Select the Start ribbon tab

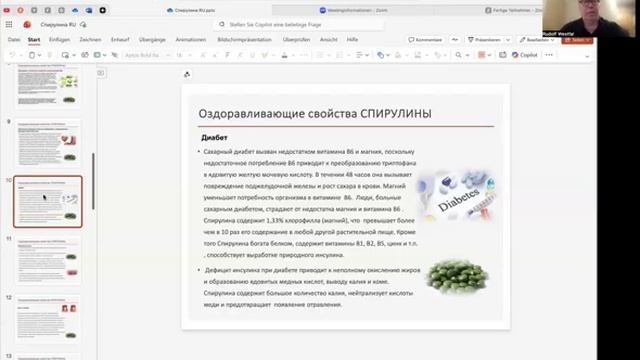click(x=34, y=40)
